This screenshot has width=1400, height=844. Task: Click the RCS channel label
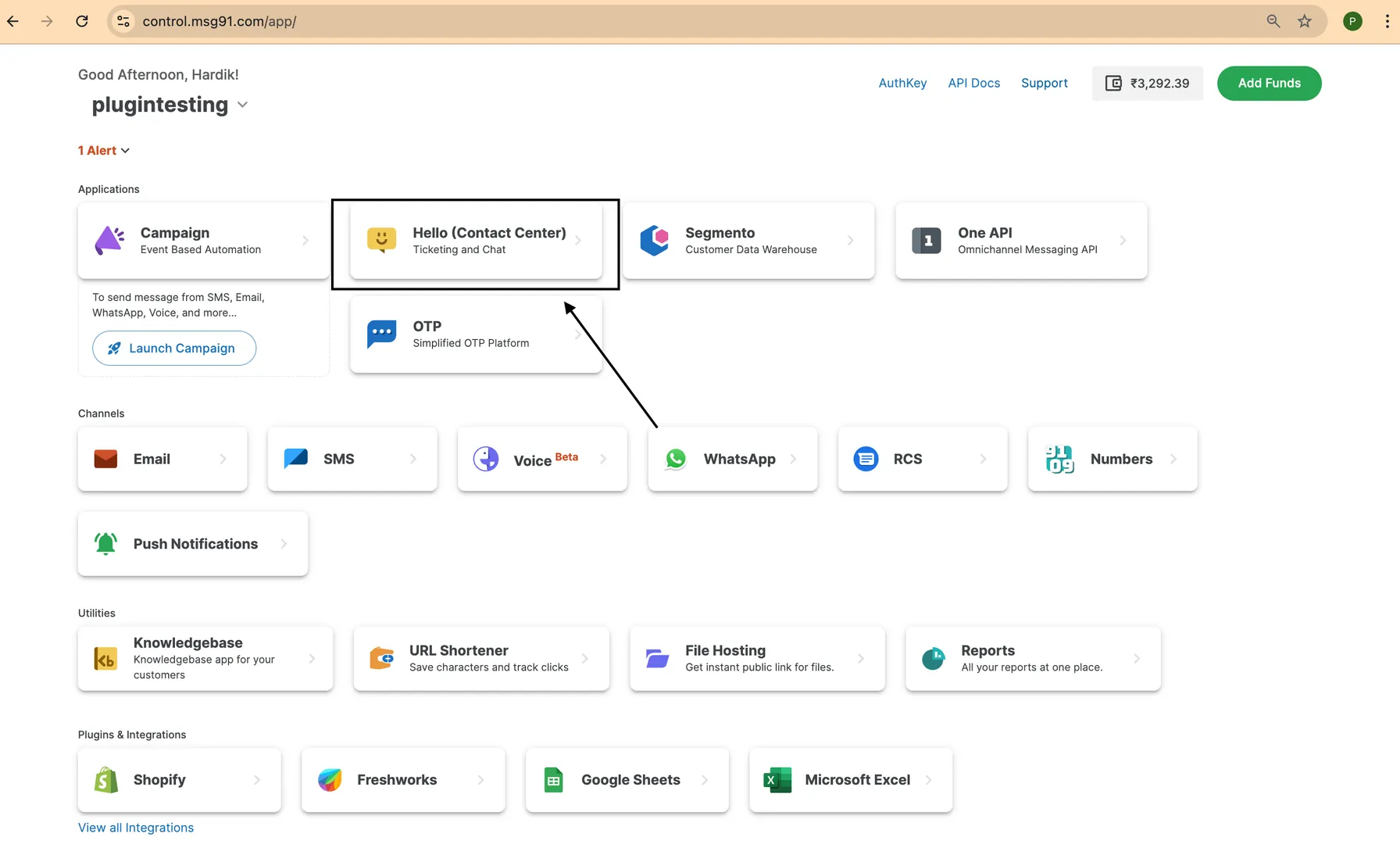click(x=908, y=459)
